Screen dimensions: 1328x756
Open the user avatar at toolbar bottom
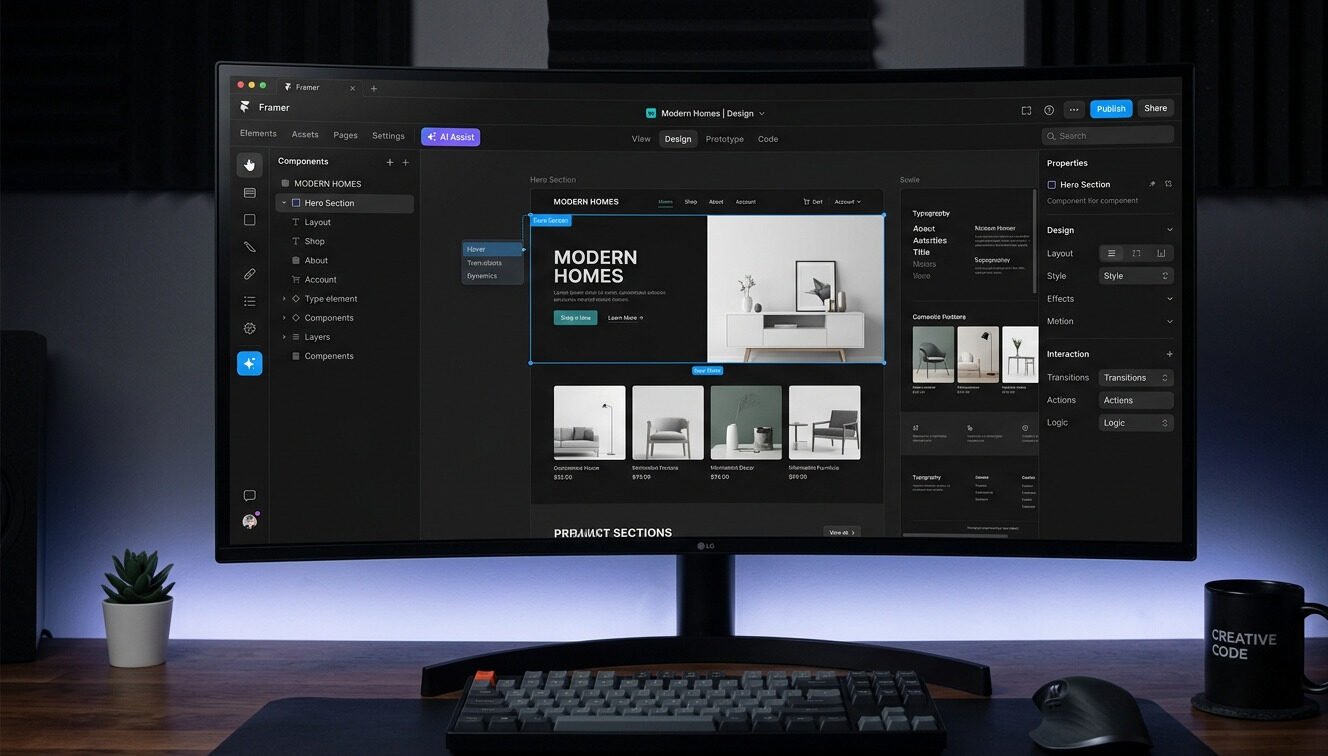[249, 521]
